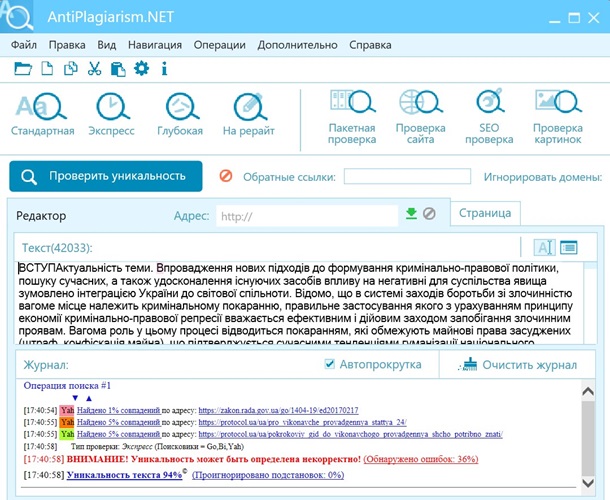Open SEO проверка tool
Screen dimensions: 610x500
click(489, 117)
